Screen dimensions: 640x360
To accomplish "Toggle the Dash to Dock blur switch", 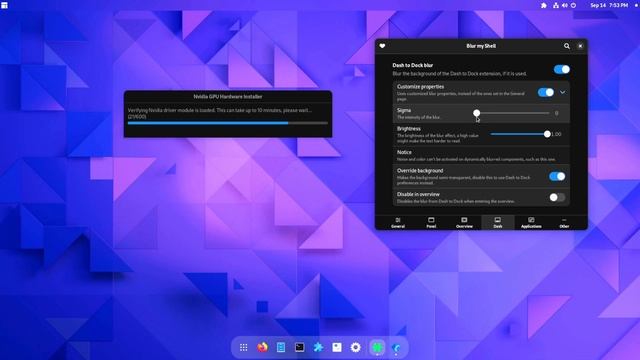I will (562, 69).
